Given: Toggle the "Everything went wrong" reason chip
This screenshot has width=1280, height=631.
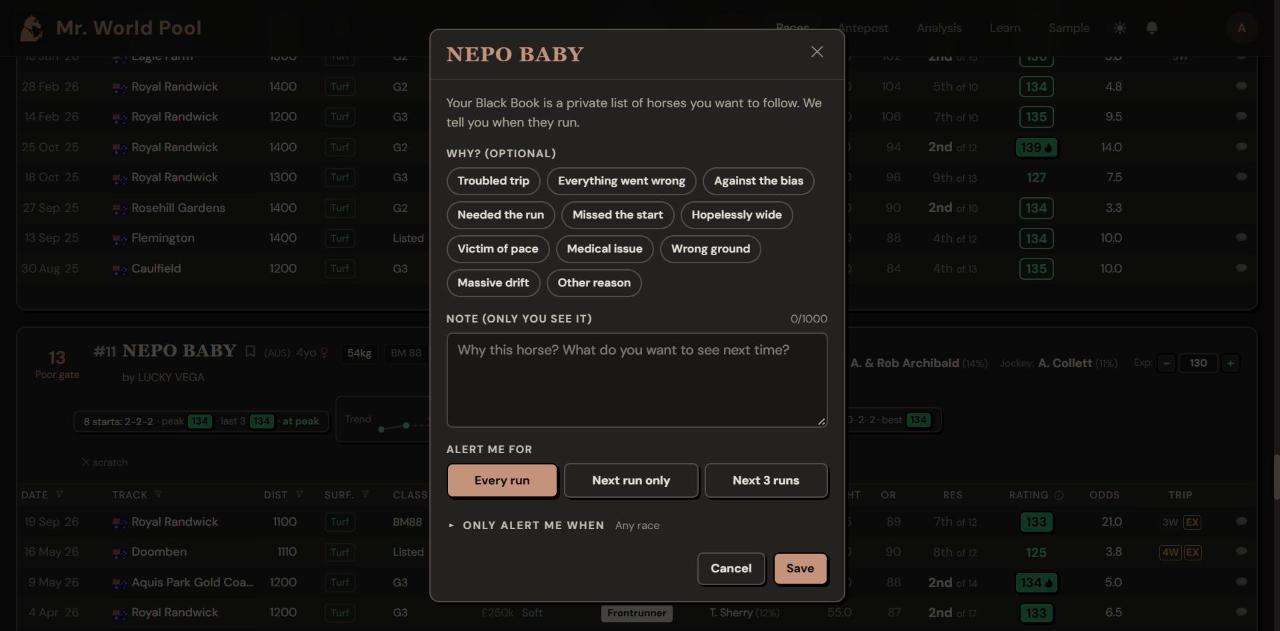Looking at the screenshot, I should point(621,181).
